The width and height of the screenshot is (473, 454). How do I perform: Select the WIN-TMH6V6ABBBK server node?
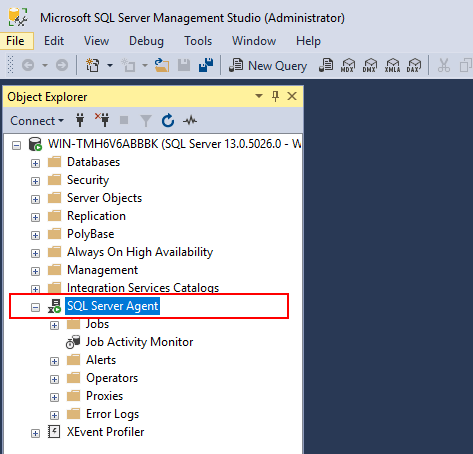[174, 144]
